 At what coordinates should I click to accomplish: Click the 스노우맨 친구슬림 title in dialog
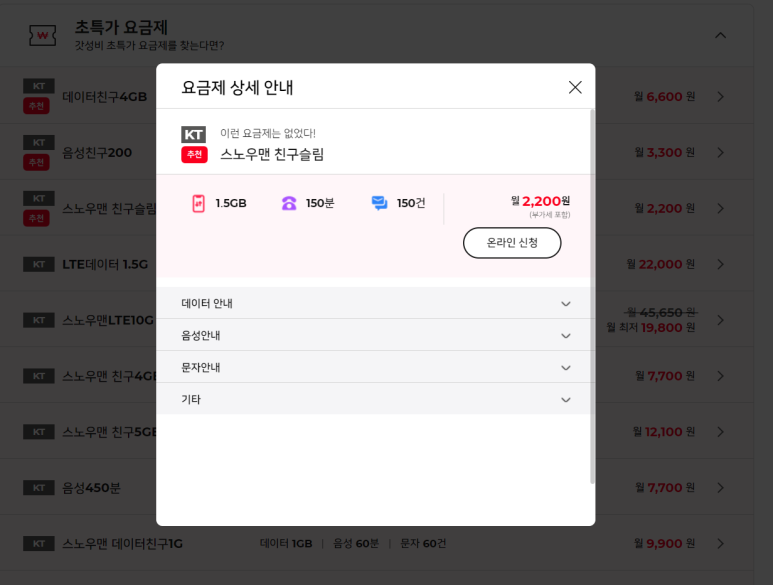[x=272, y=154]
